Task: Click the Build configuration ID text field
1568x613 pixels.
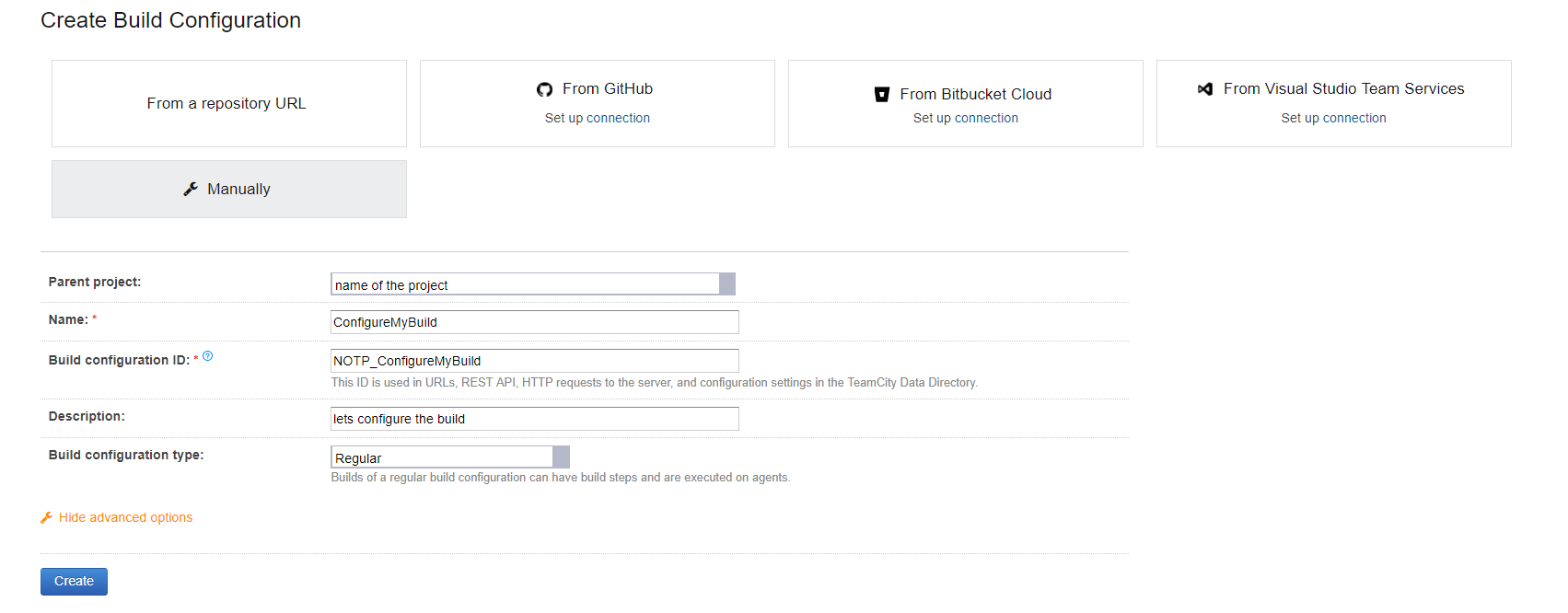Action: click(x=534, y=361)
